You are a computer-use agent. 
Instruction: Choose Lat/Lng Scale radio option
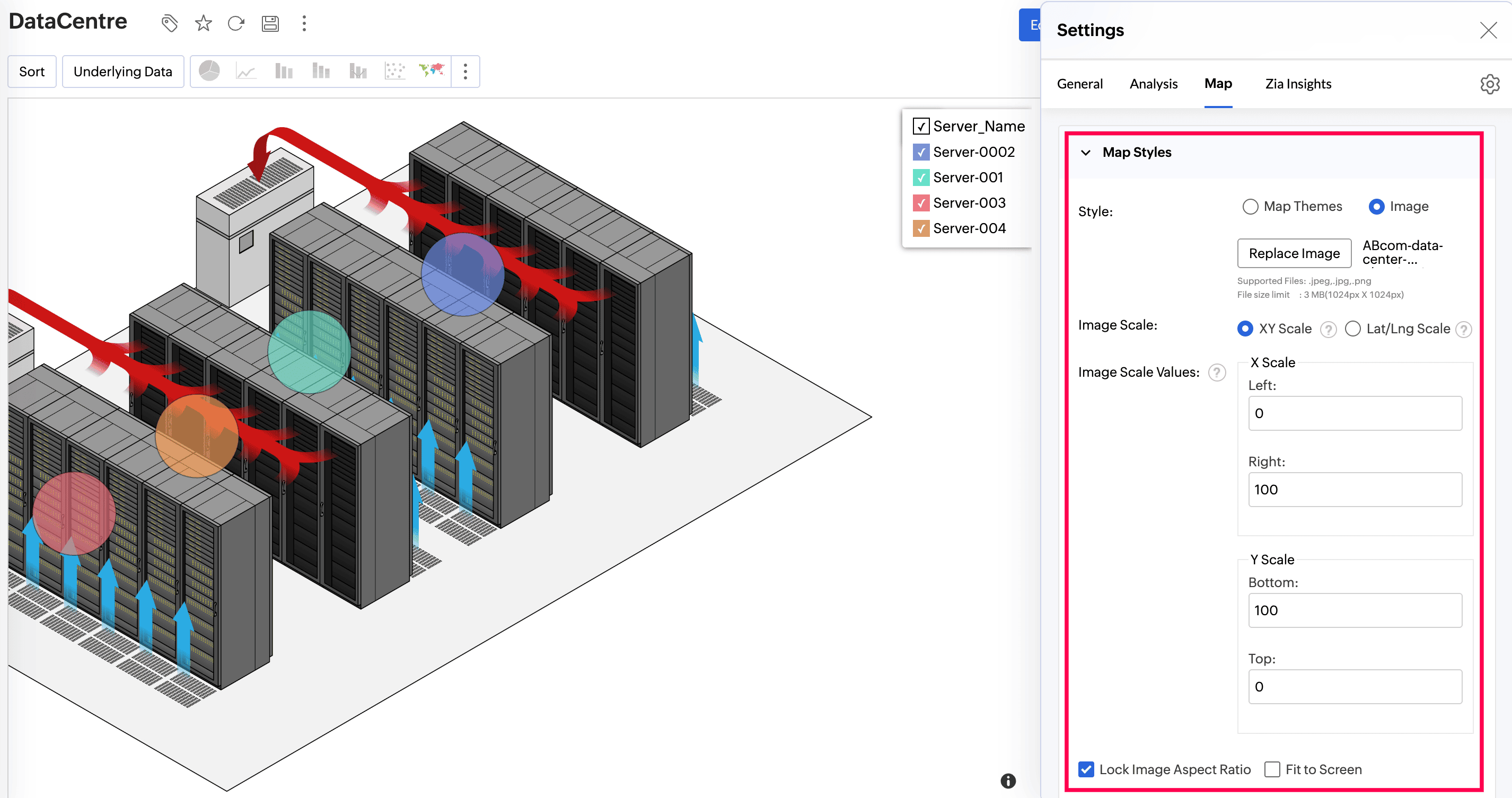[1353, 329]
